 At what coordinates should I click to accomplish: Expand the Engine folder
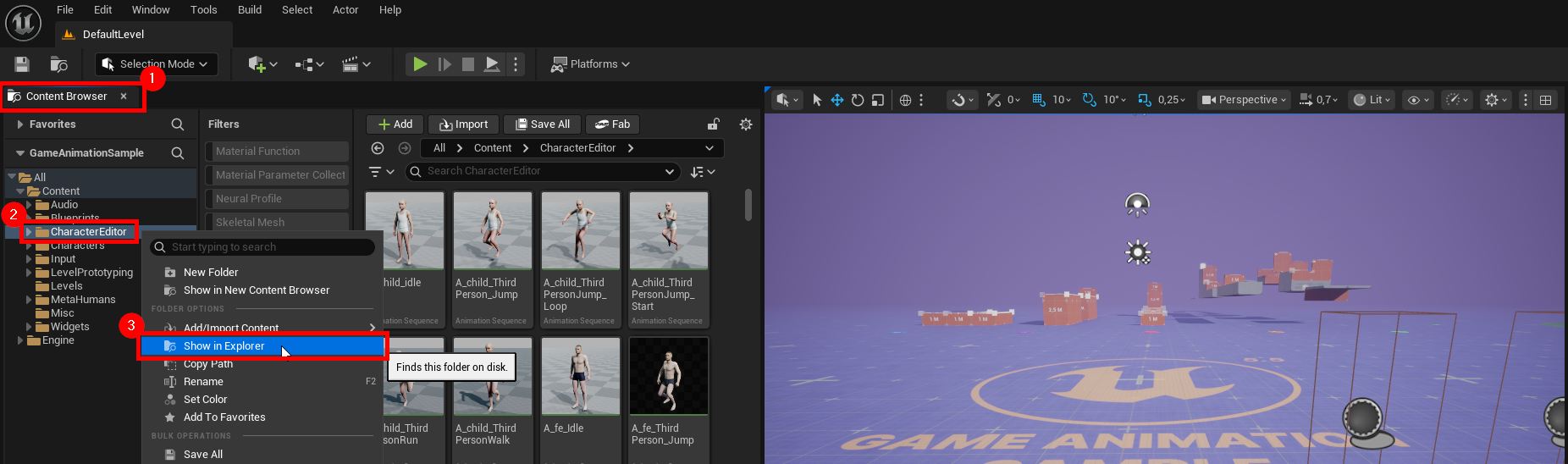20,340
